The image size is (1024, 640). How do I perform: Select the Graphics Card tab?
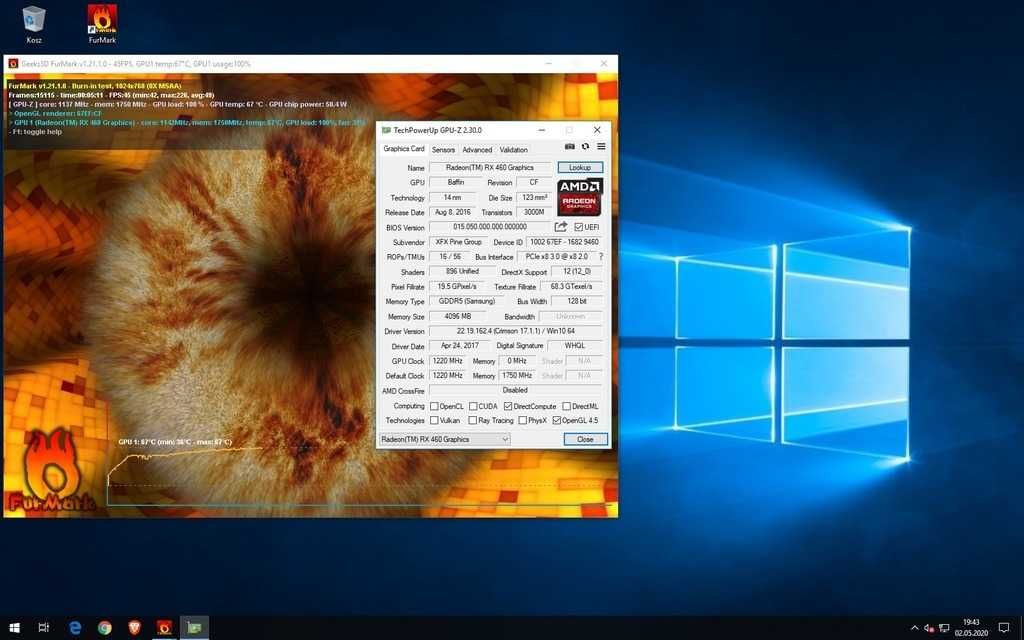pos(404,149)
